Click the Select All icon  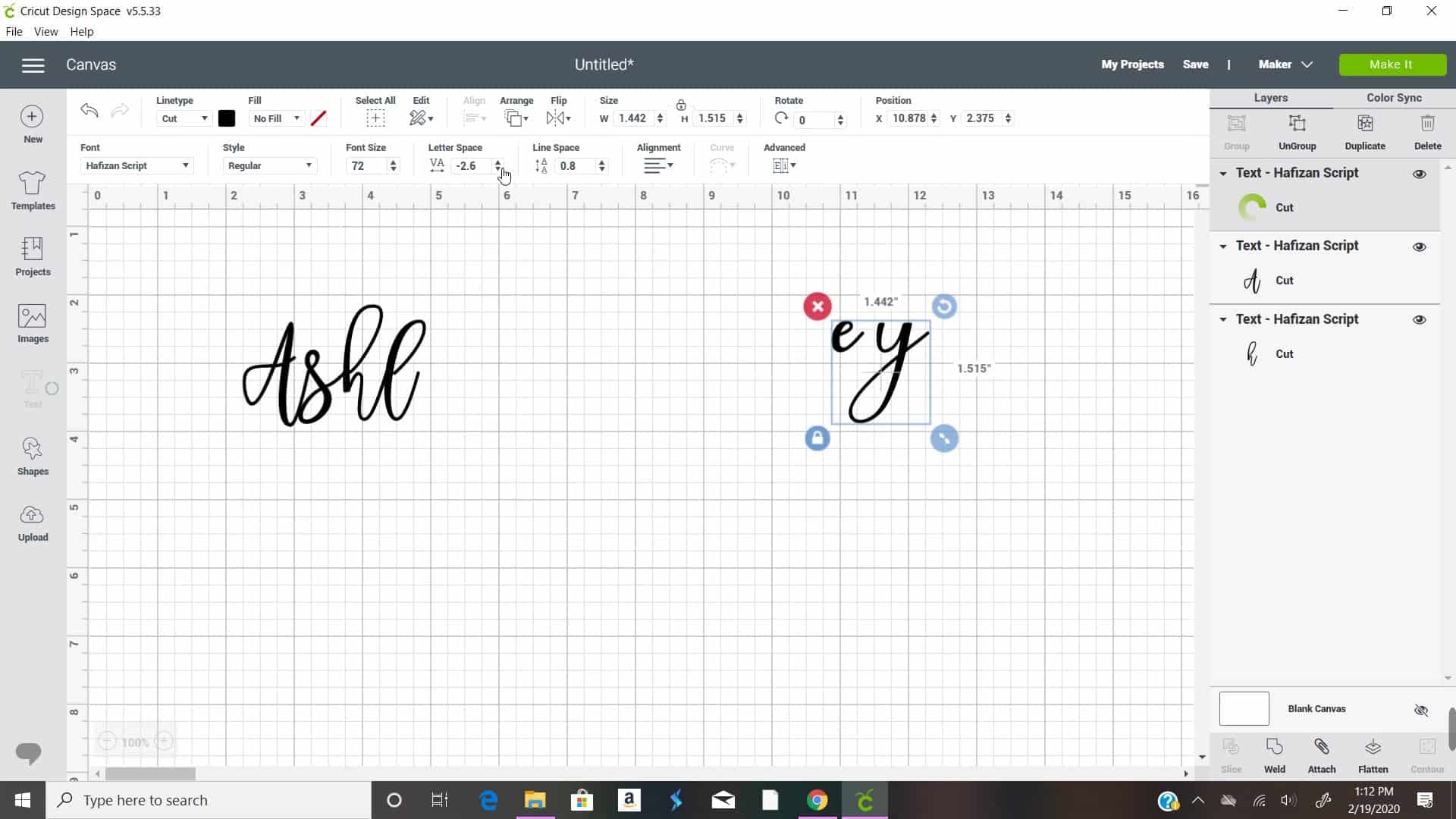[375, 118]
